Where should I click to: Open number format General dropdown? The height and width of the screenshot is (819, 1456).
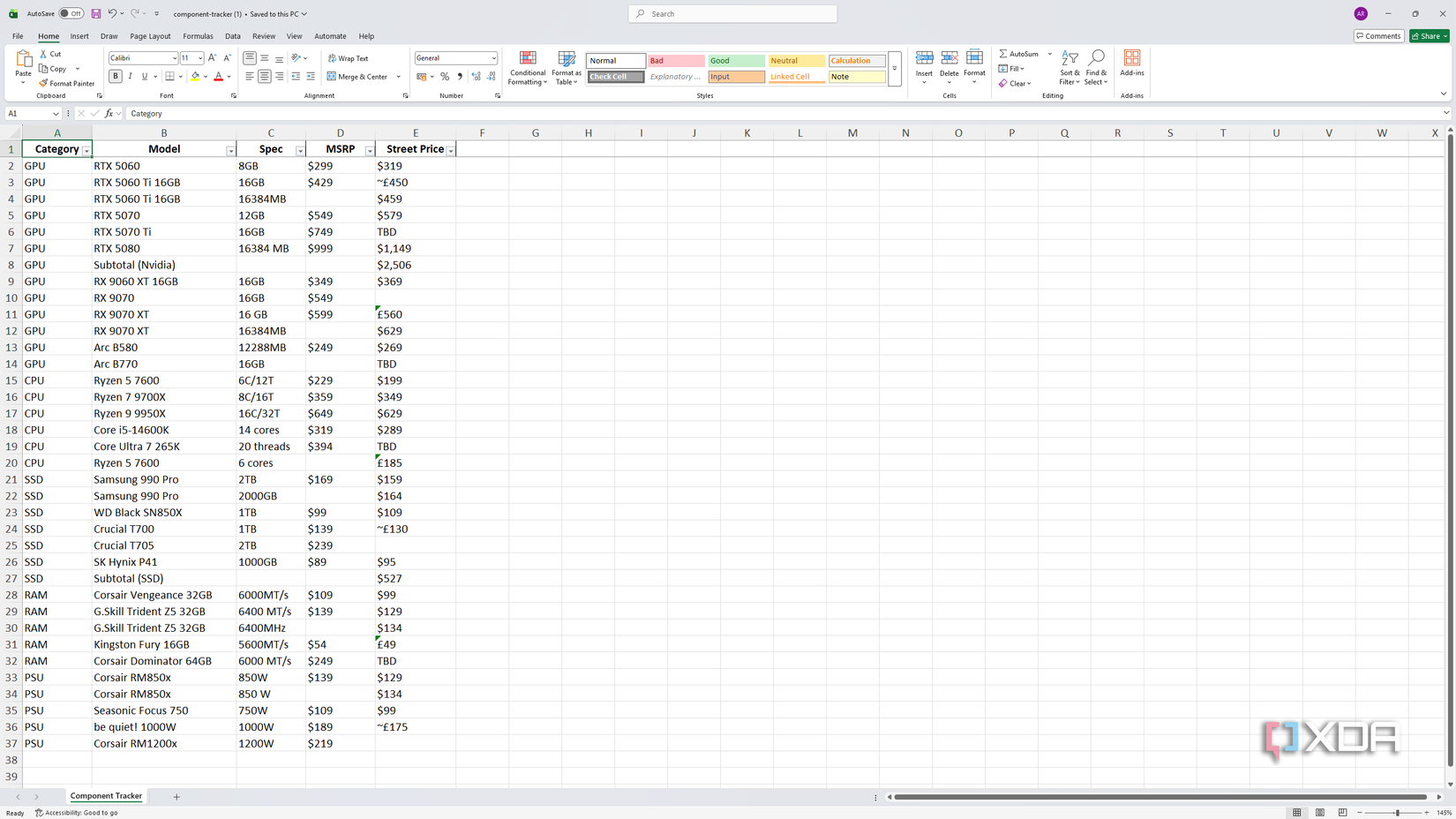coord(493,58)
